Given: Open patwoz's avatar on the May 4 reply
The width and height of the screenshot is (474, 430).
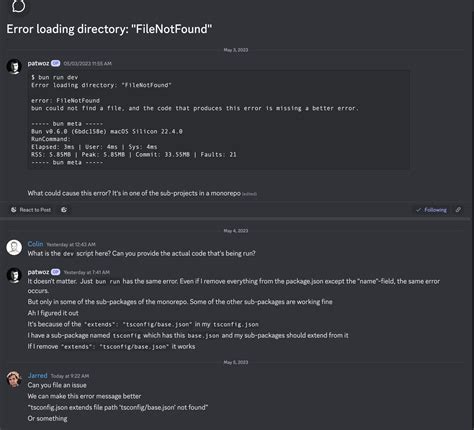Looking at the screenshot, I should (x=14, y=275).
